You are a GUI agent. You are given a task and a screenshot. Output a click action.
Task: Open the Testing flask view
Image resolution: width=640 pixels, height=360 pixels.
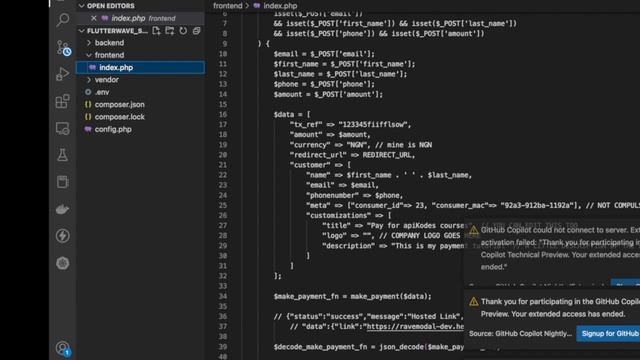coord(62,155)
